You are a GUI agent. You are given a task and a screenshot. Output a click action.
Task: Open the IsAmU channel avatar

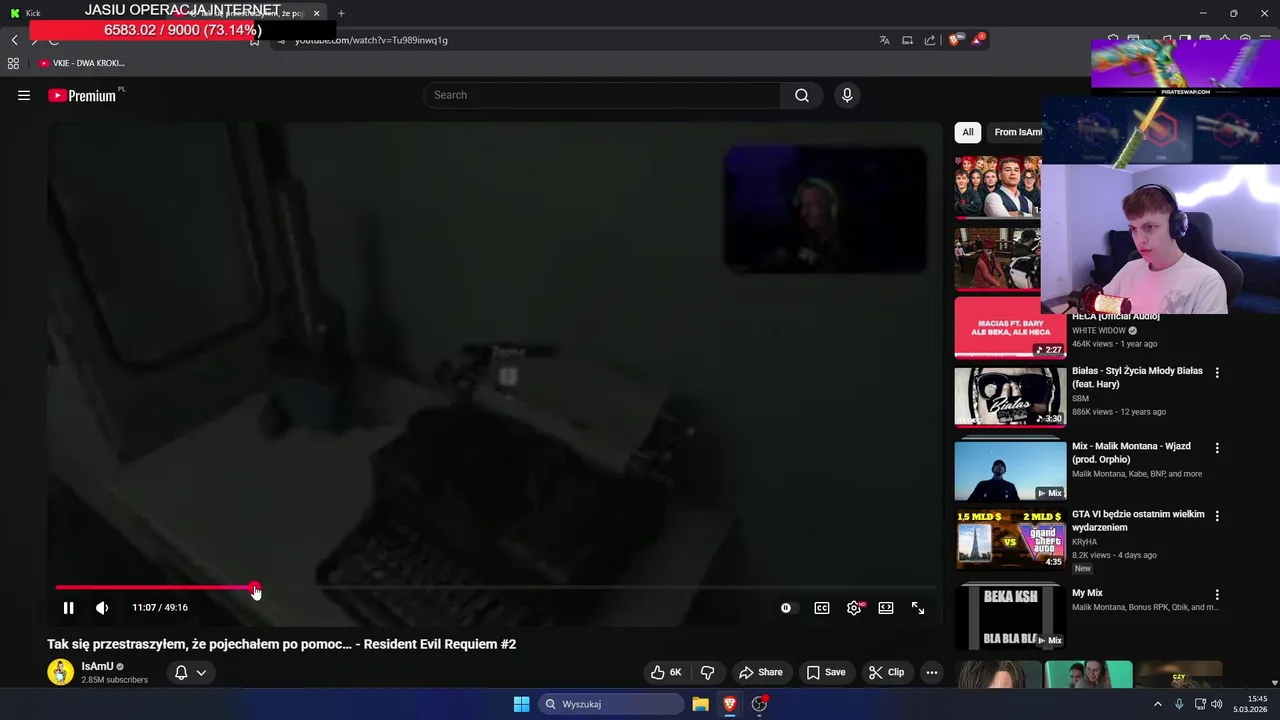pyautogui.click(x=60, y=672)
